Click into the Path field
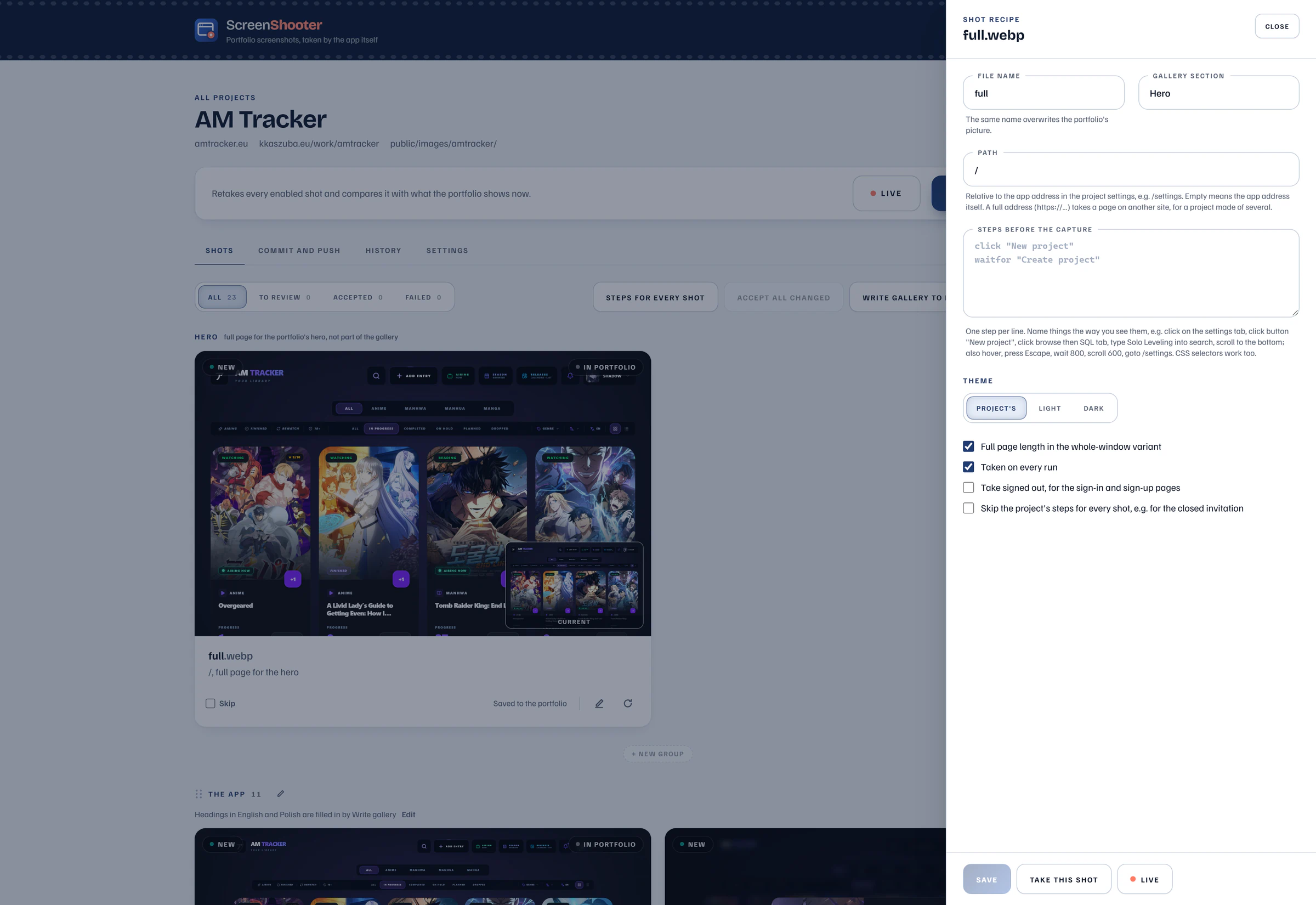This screenshot has width=1316, height=905. point(1131,170)
